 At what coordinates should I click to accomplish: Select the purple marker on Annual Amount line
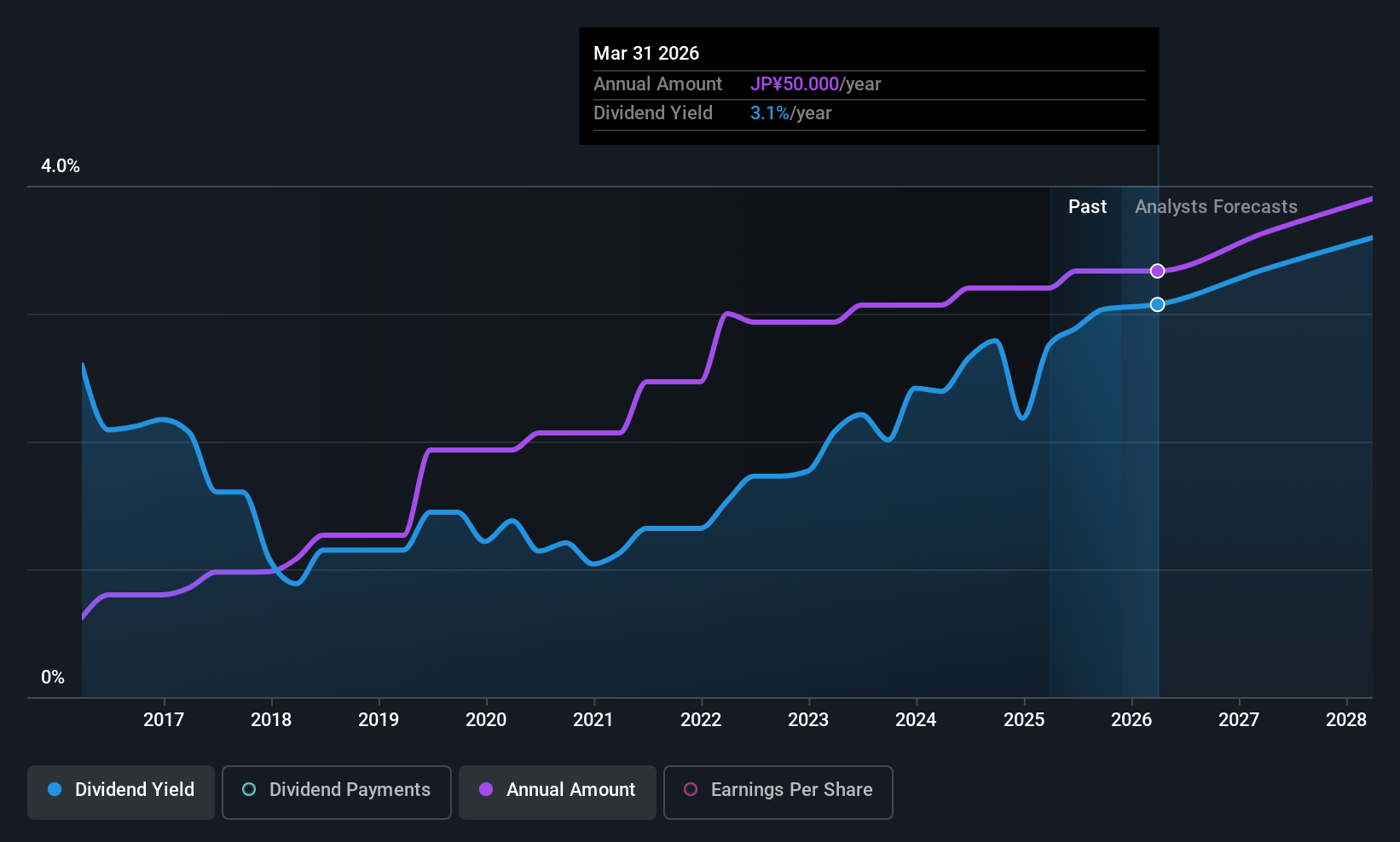point(1157,271)
